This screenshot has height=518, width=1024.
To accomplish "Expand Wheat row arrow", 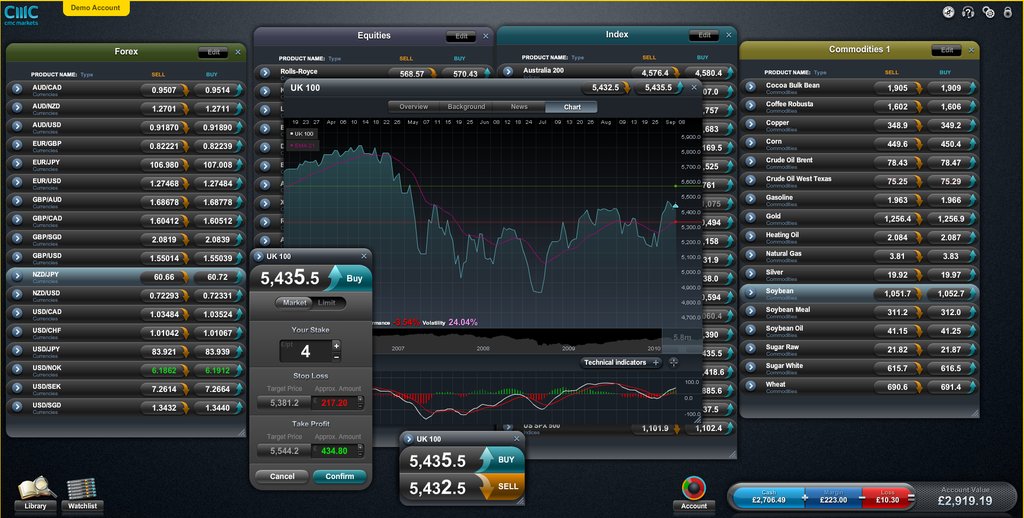I will tap(751, 387).
